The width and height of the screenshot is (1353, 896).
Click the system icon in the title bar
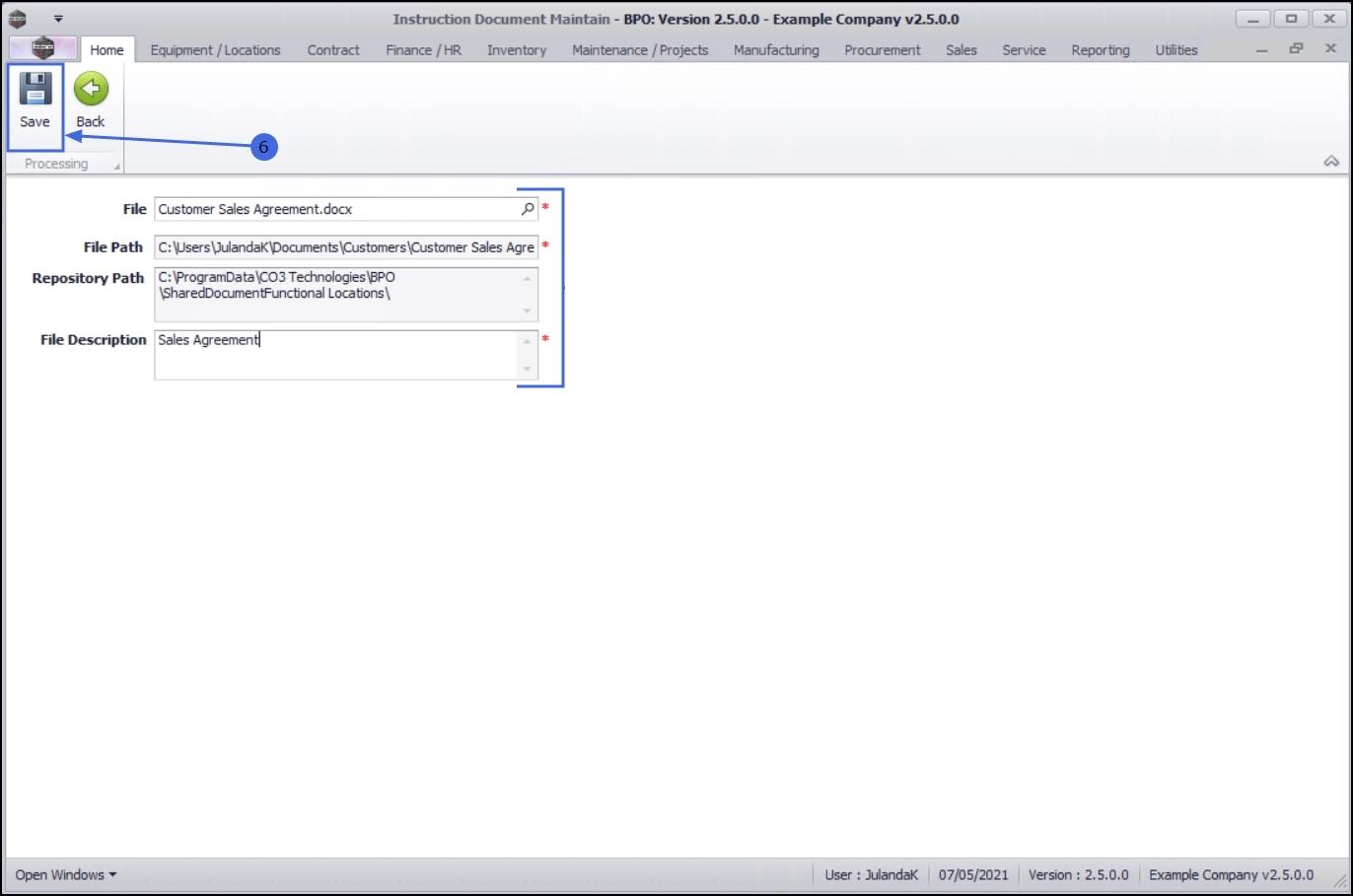[x=18, y=19]
